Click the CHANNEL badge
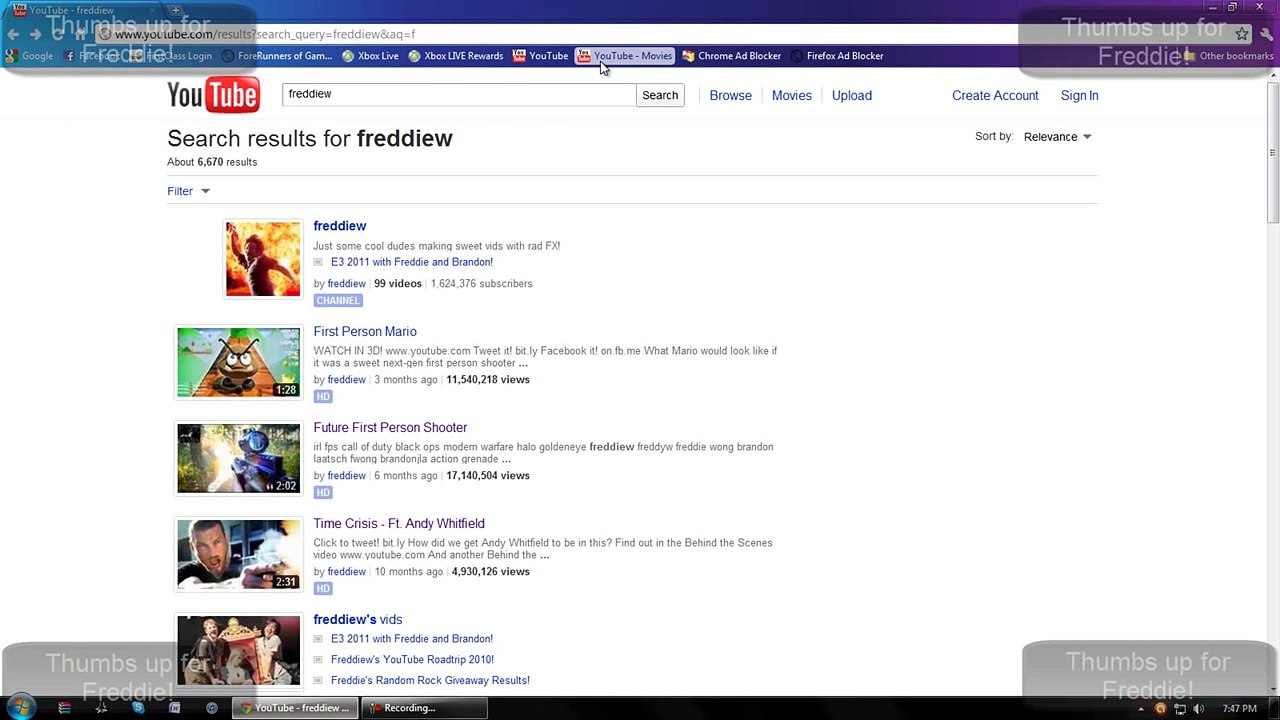 click(x=338, y=301)
